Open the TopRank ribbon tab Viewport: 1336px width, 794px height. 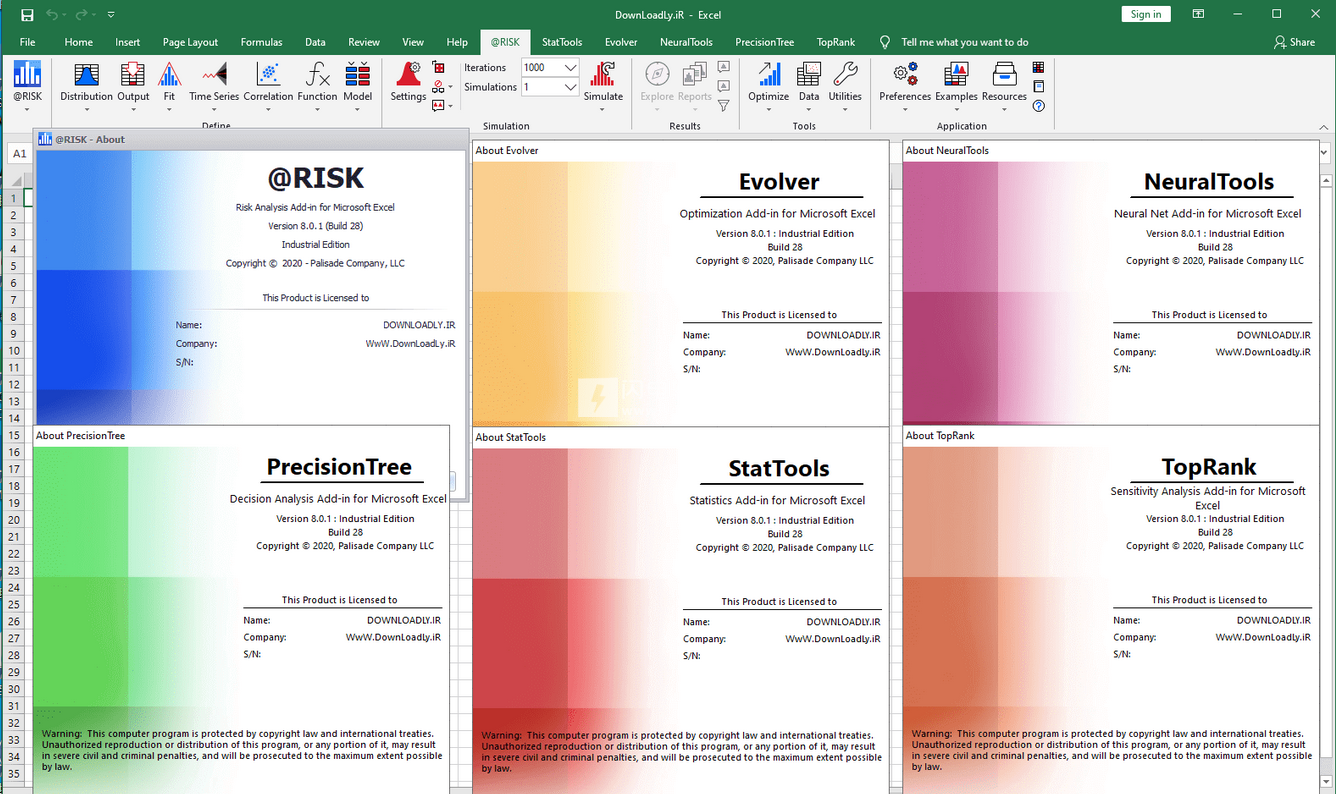pyautogui.click(x=836, y=43)
